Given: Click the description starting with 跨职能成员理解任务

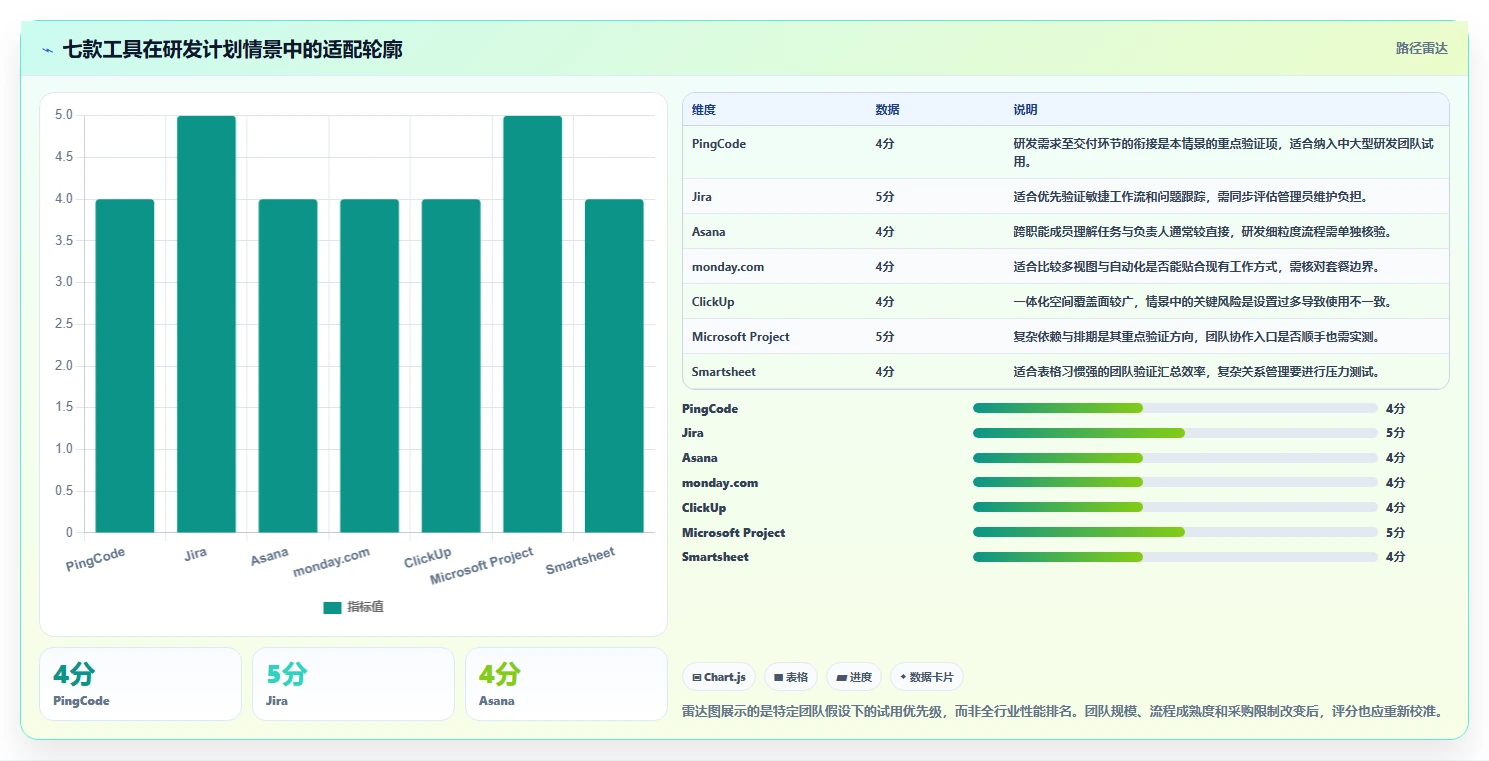Looking at the screenshot, I should coord(1202,232).
